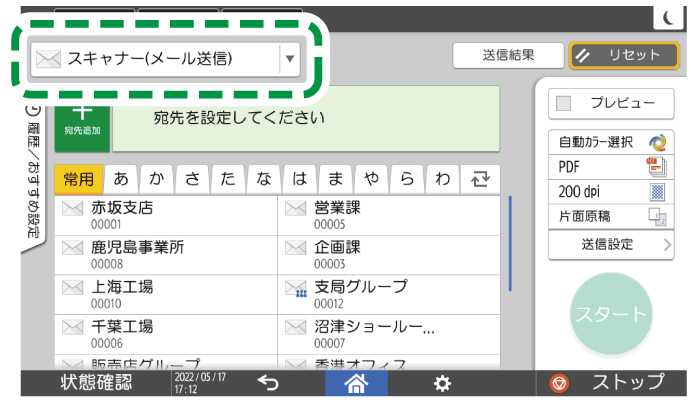Select destination 赤坂支店 00001
Screen dimensions: 691x400
point(166,215)
